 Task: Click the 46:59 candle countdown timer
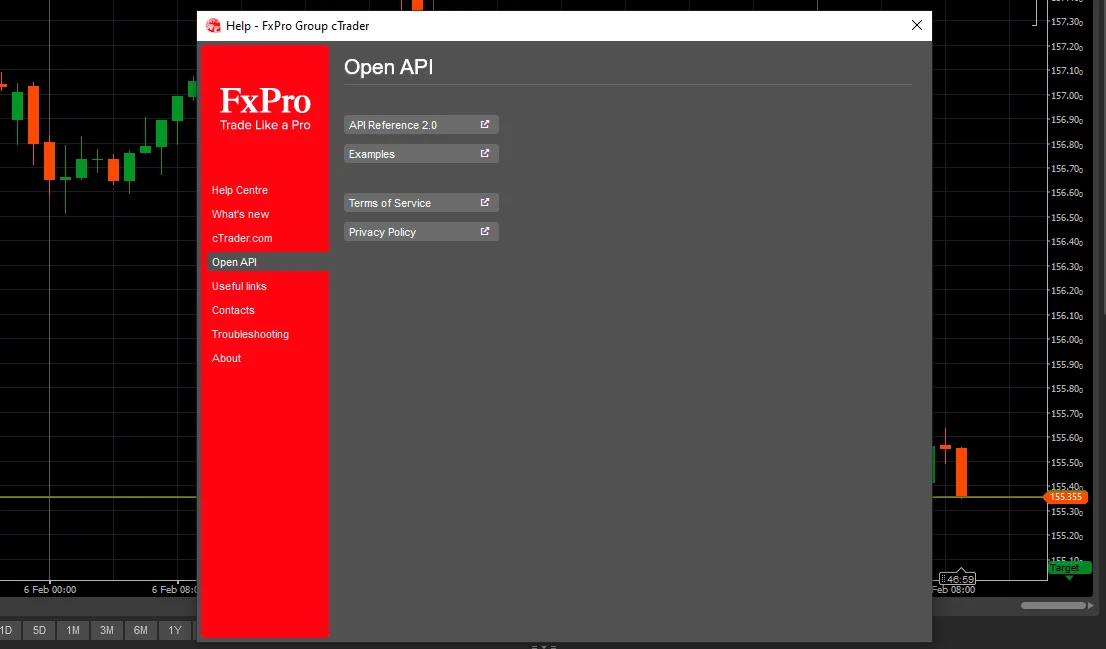(959, 578)
